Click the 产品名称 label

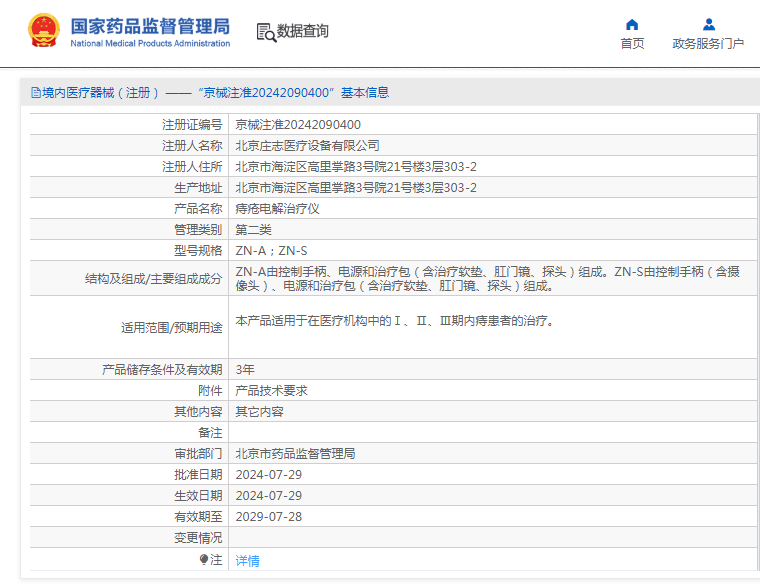point(198,209)
